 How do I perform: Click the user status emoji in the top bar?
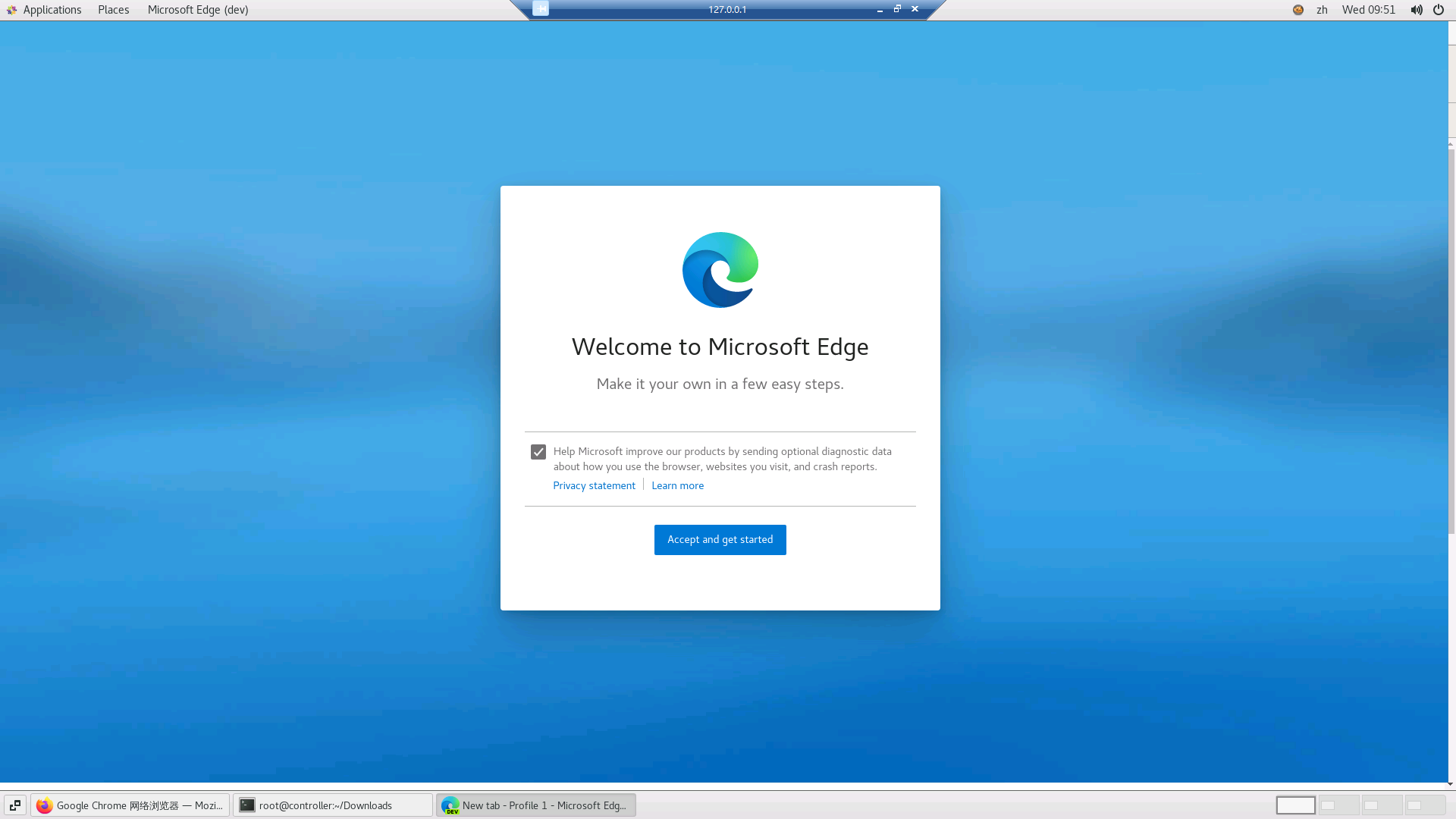point(1298,10)
